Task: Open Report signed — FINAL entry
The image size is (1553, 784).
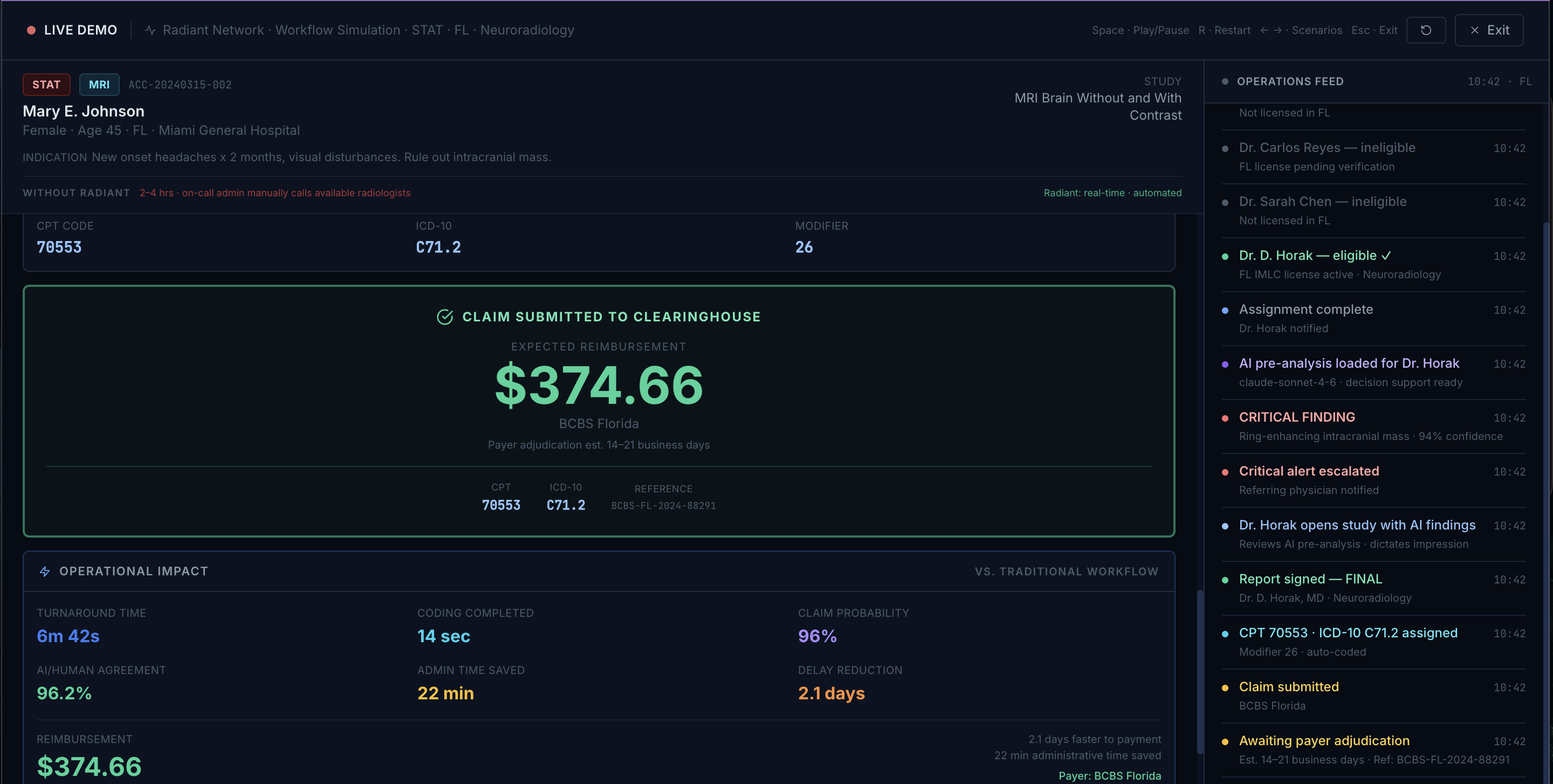Action: (x=1373, y=588)
